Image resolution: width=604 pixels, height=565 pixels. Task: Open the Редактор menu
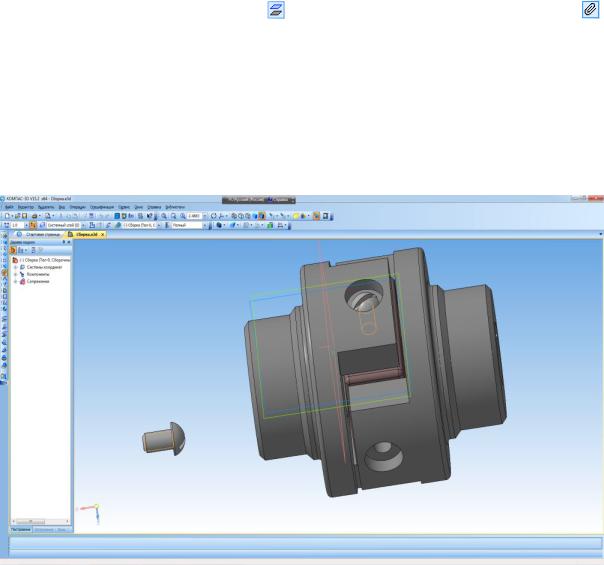coord(25,207)
